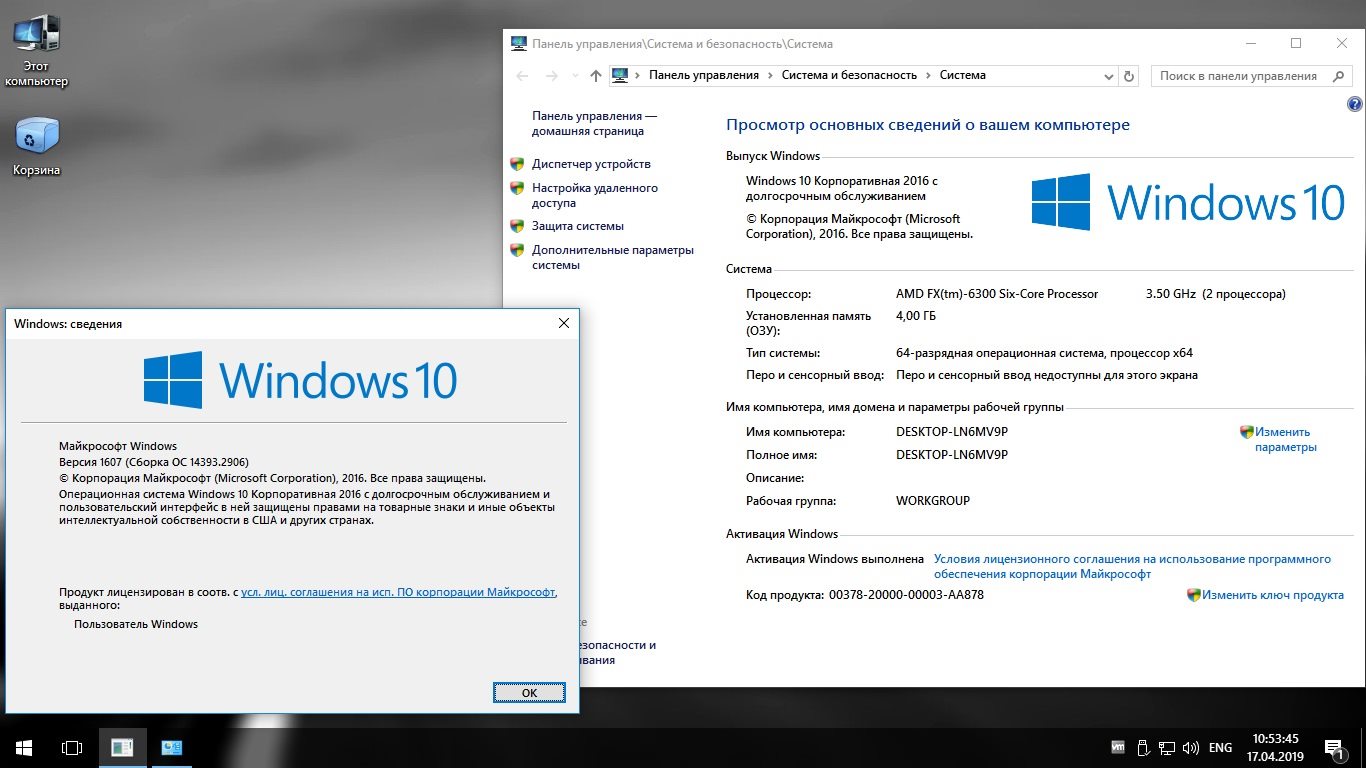The height and width of the screenshot is (768, 1366).
Task: Click 'Пользователь Windows' text in dialog
Action: pyautogui.click(x=136, y=624)
